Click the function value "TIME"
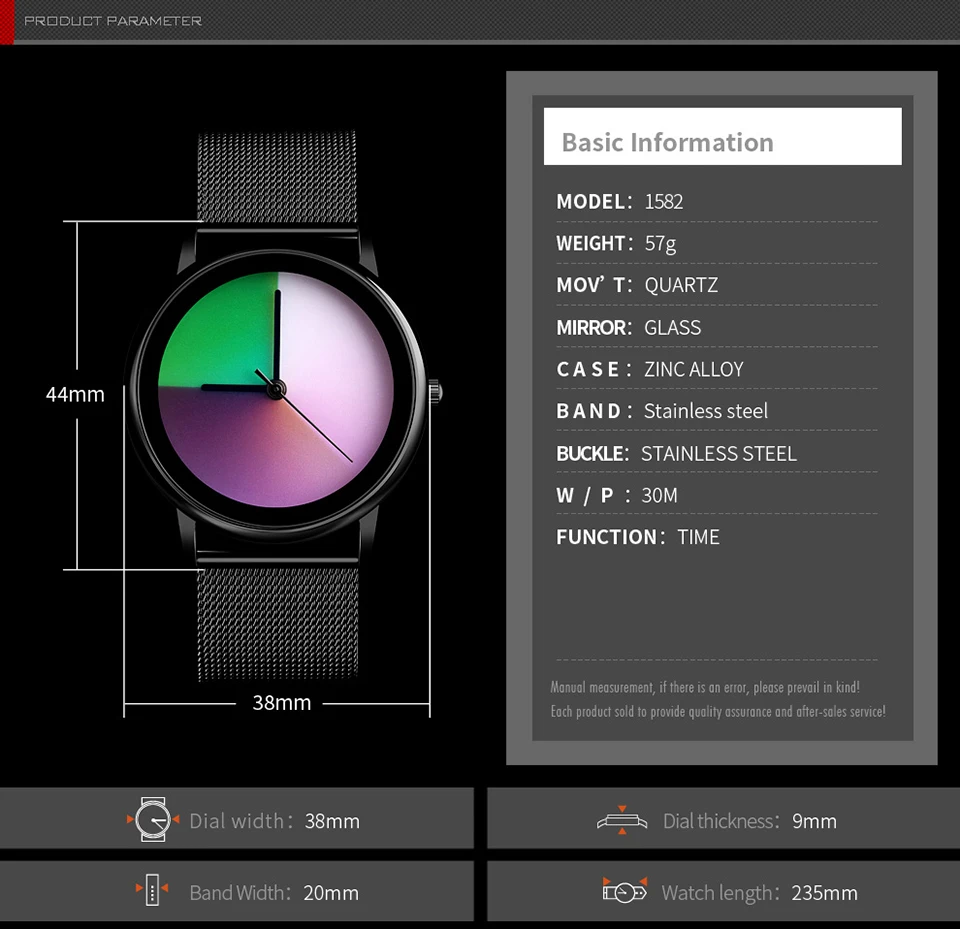 coord(698,537)
